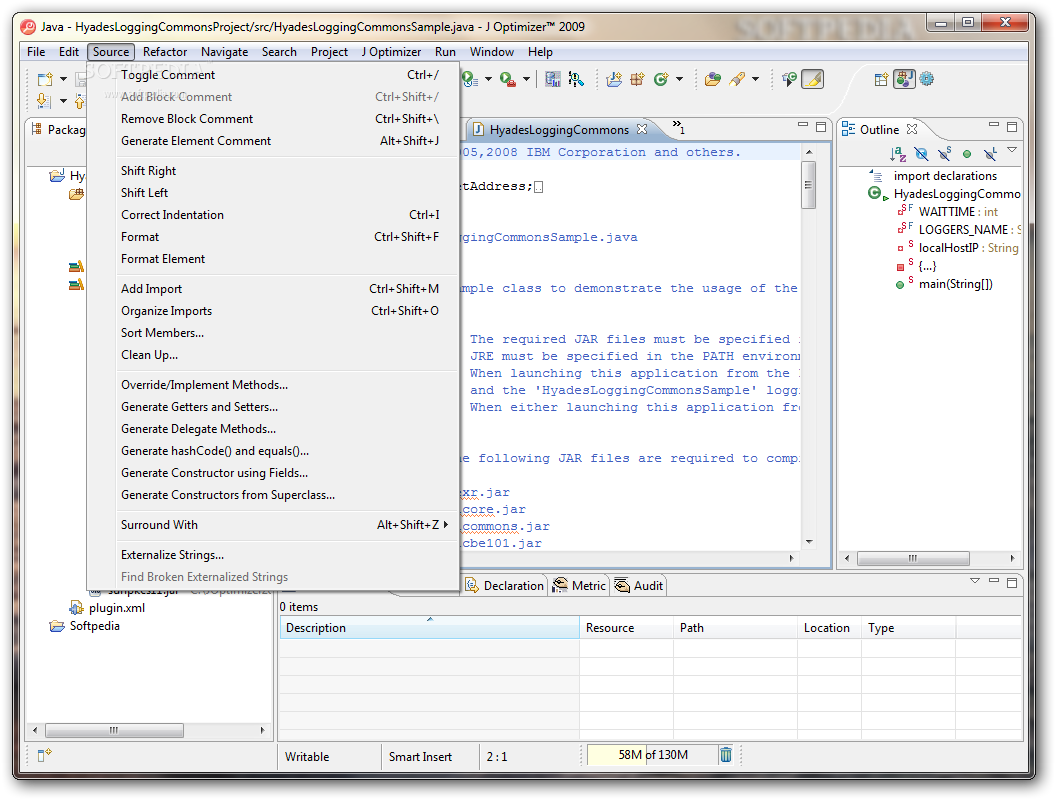The height and width of the screenshot is (800, 1056).
Task: Open the Problems view menu triangle
Action: click(975, 580)
